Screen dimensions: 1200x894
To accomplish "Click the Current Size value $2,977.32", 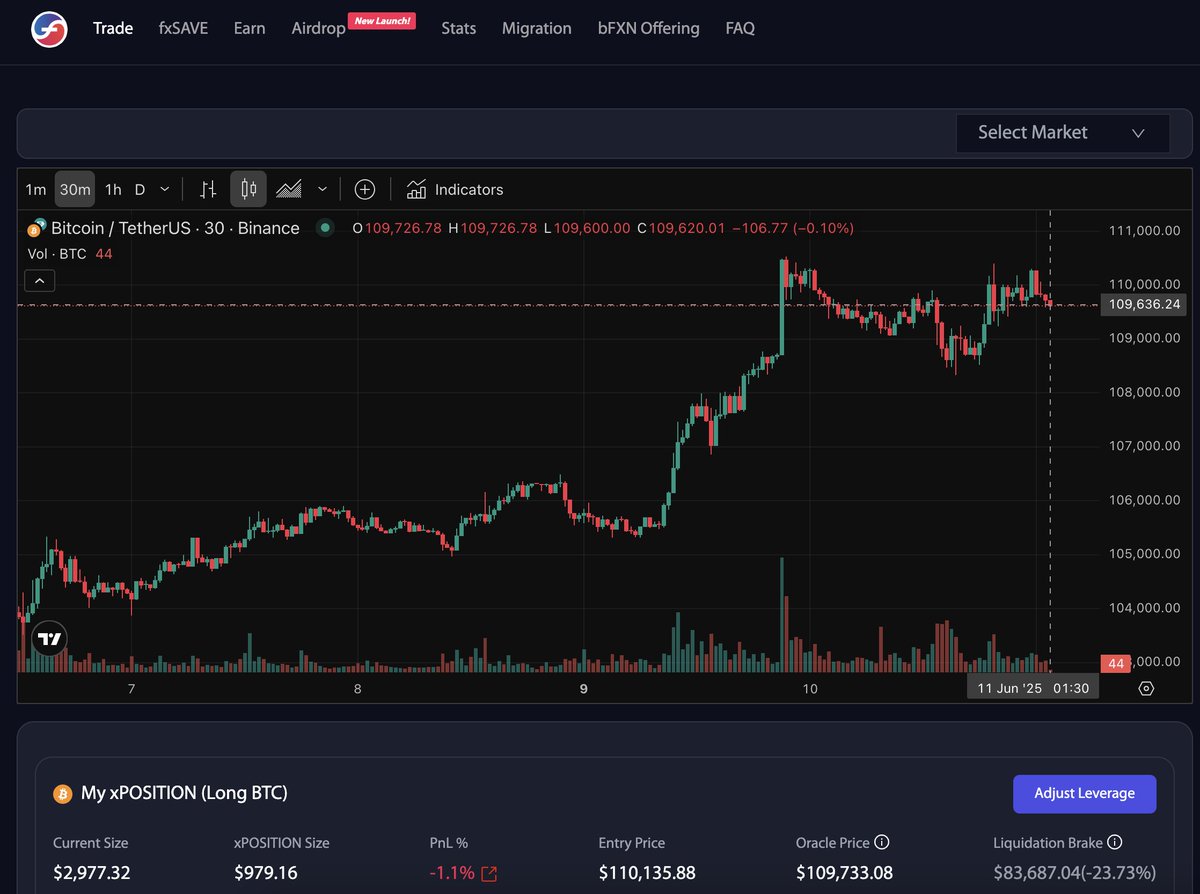I will point(92,873).
